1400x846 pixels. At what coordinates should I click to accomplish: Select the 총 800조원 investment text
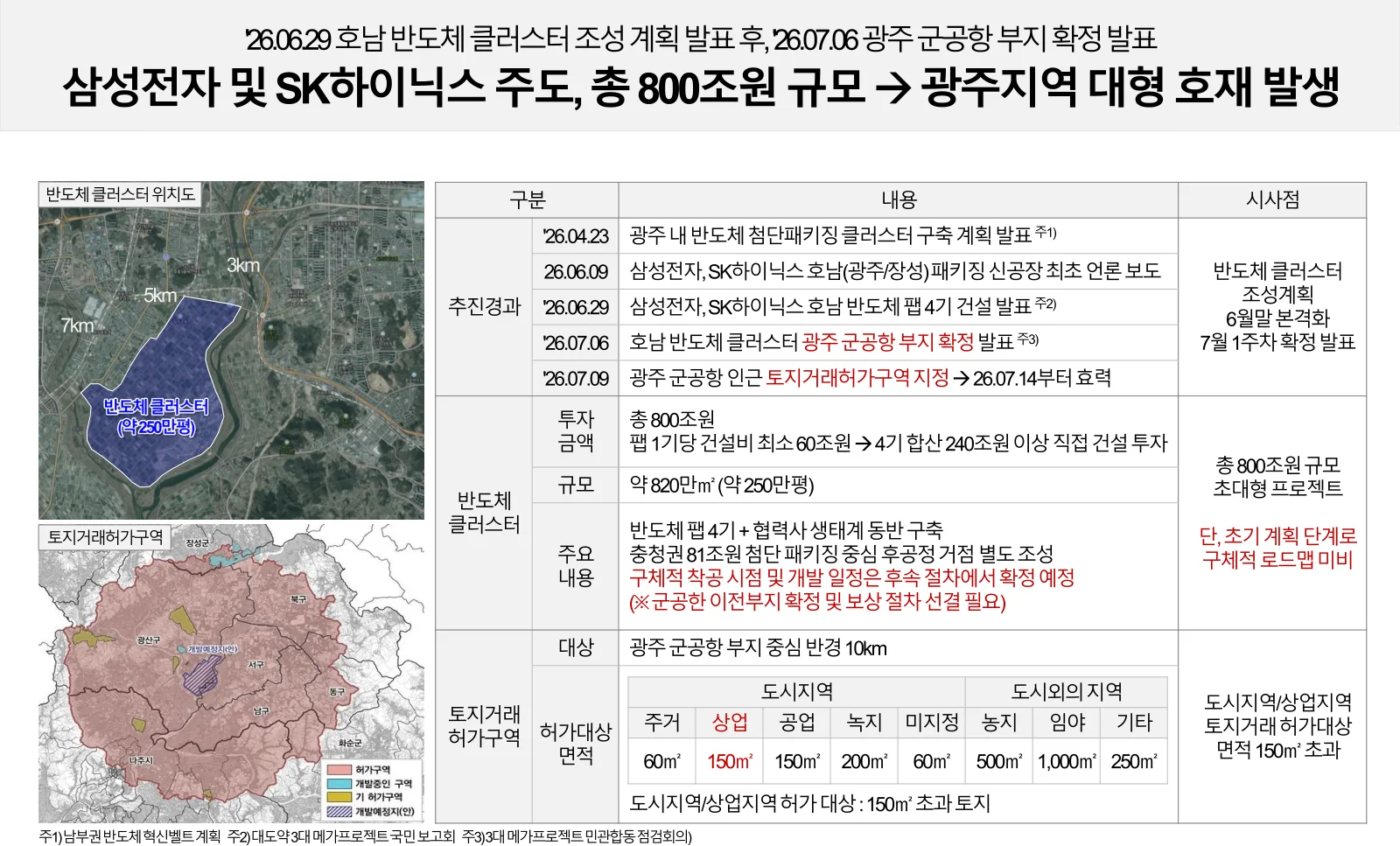click(x=672, y=420)
